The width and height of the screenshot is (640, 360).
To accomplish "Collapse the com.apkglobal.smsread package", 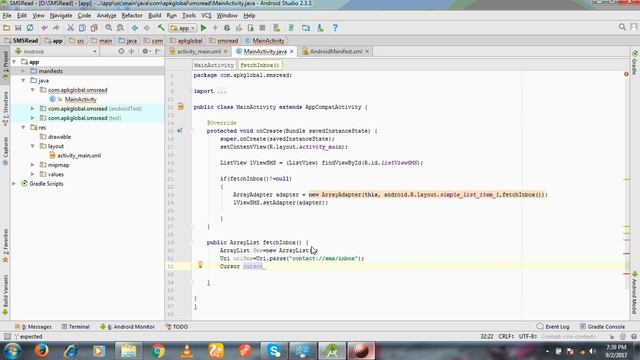I will 33,90.
